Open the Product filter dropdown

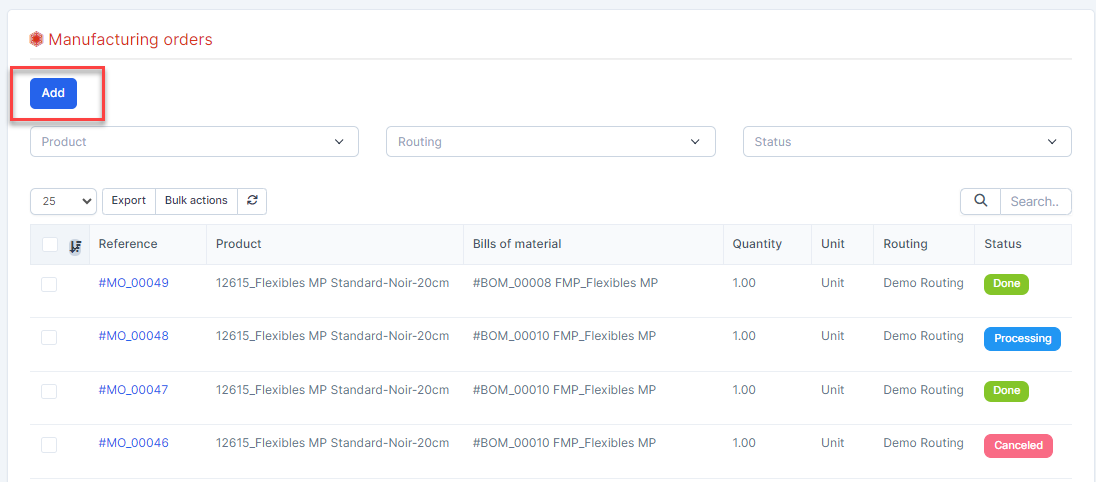(x=194, y=142)
